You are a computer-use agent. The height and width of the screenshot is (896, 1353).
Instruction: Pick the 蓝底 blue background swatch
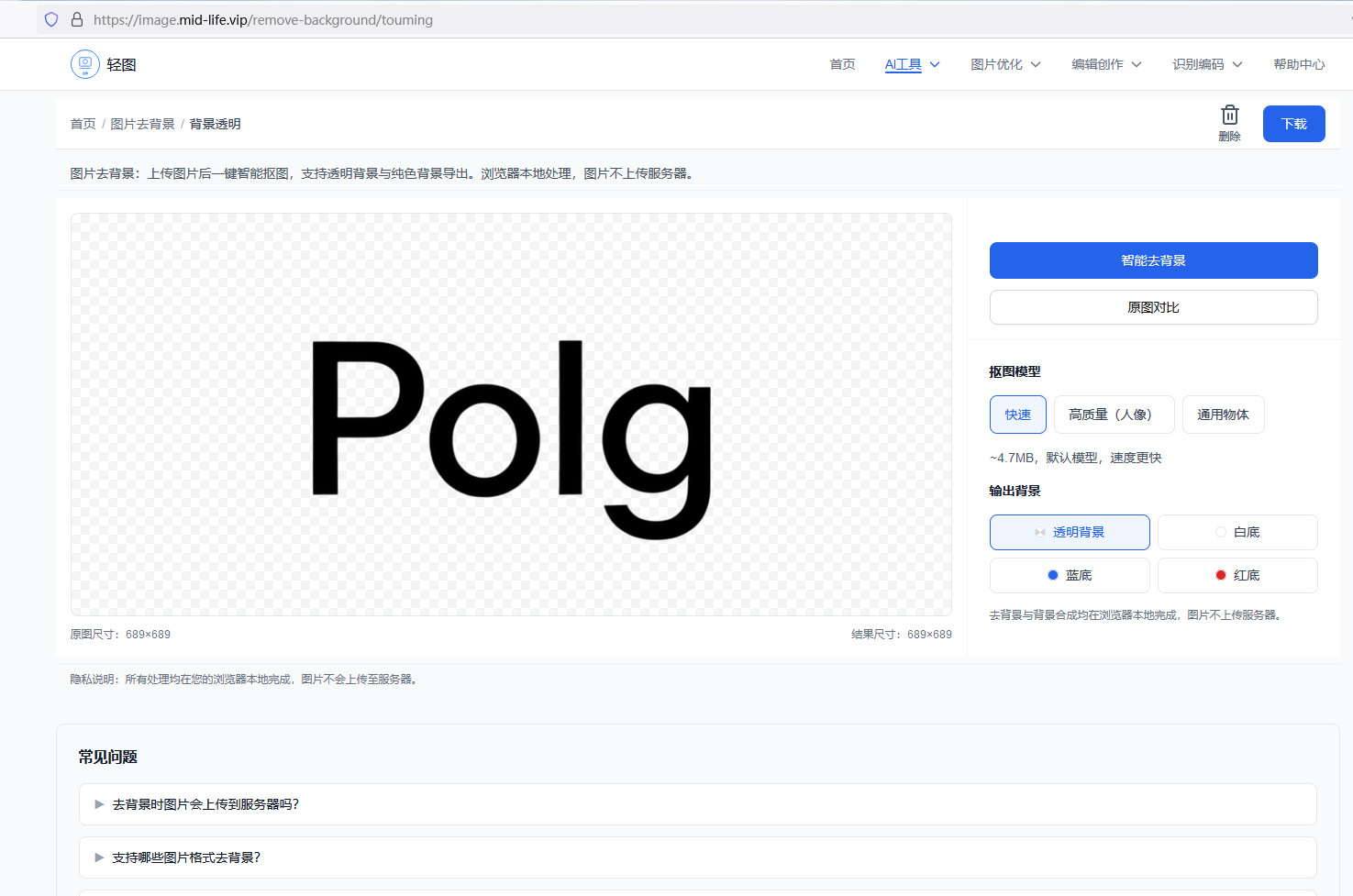(1070, 575)
